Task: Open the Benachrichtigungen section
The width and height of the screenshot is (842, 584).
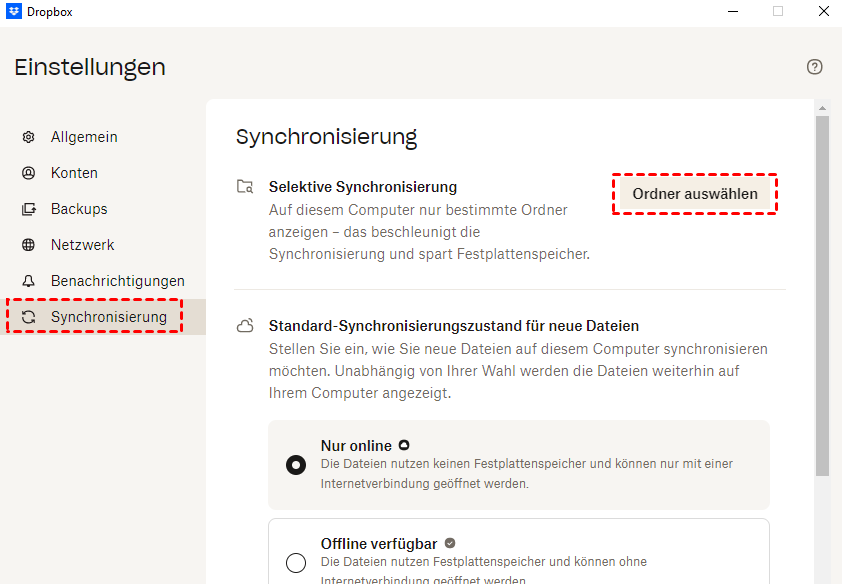Action: click(x=103, y=281)
